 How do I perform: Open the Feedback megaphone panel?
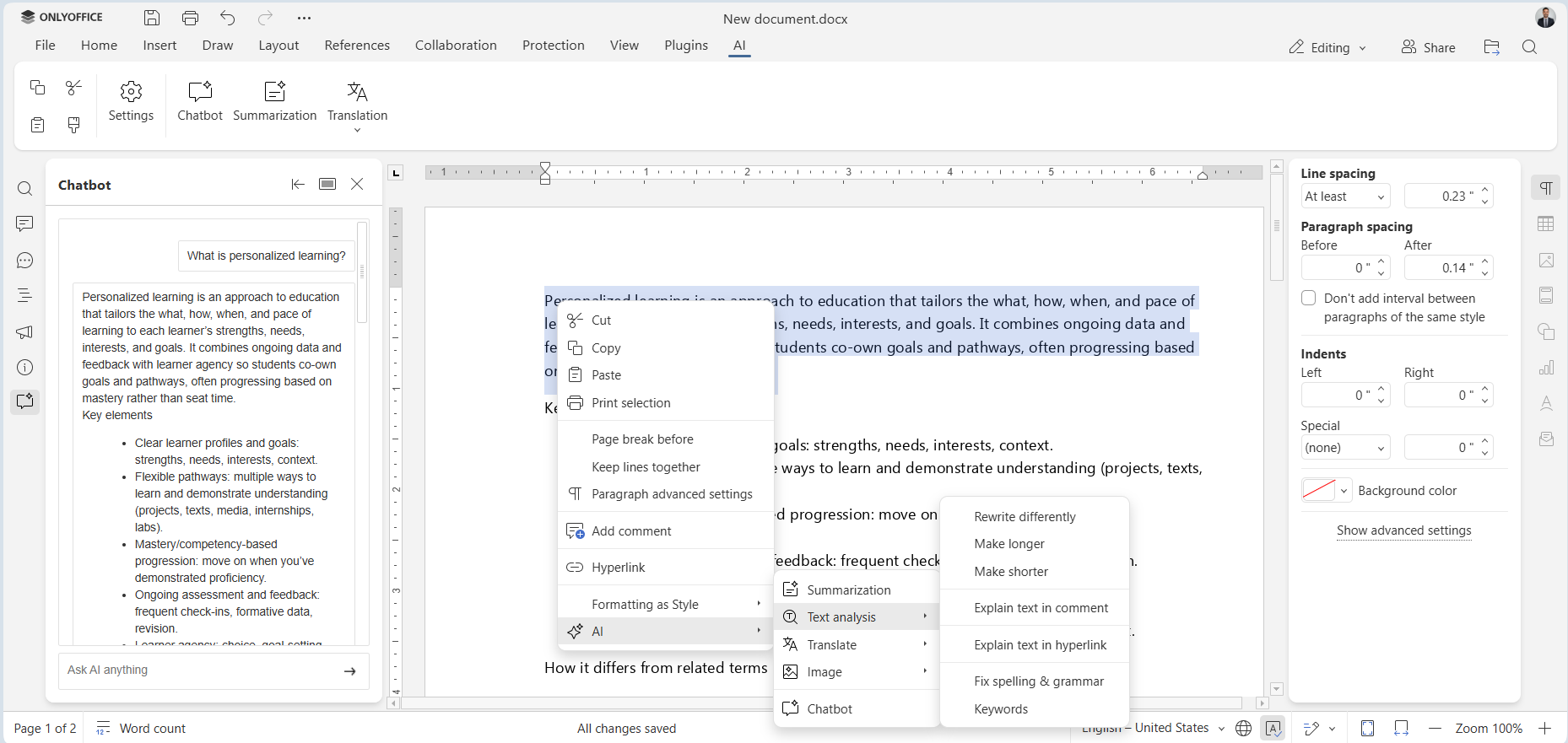[x=25, y=331]
